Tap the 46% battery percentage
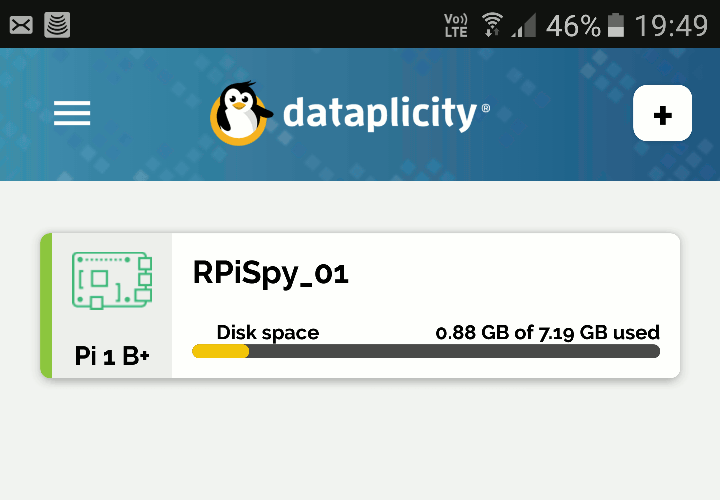 [x=573, y=26]
